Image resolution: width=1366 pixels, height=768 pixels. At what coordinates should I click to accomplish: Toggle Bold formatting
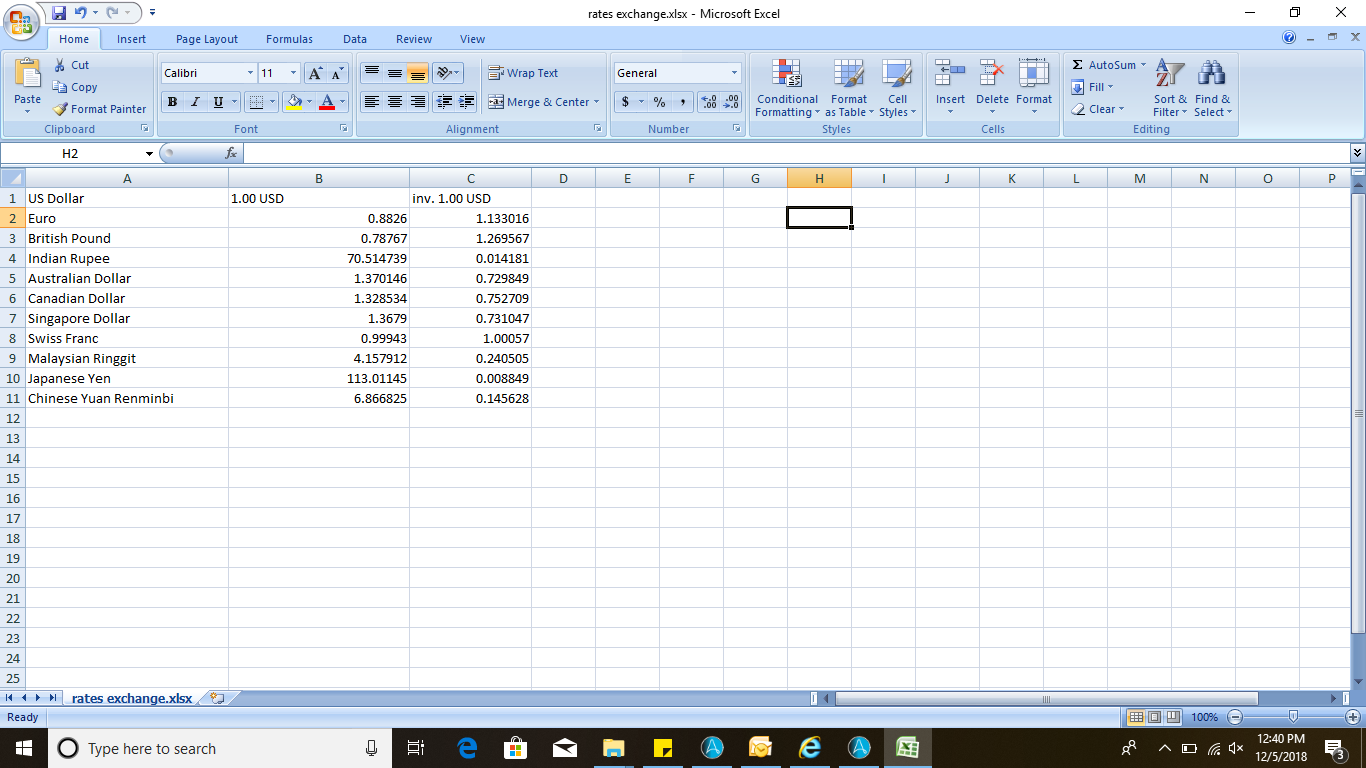[x=172, y=102]
